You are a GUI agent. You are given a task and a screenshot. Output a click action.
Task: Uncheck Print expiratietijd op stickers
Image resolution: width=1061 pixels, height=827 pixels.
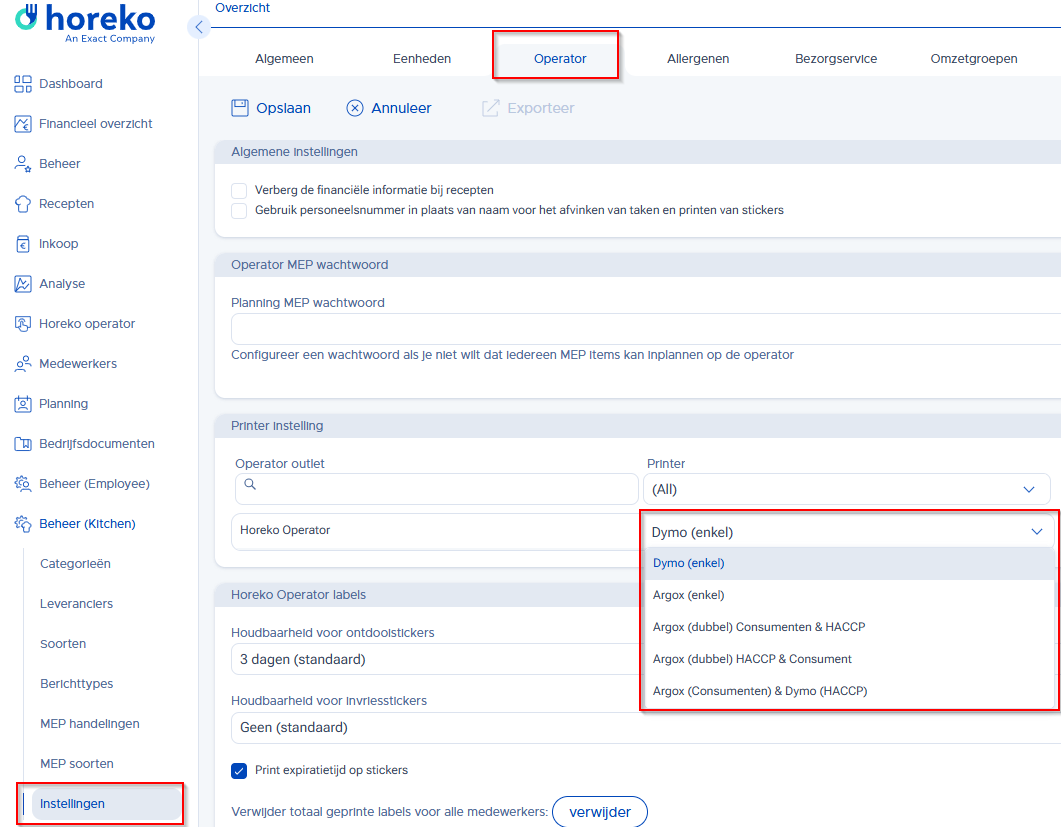pyautogui.click(x=239, y=771)
